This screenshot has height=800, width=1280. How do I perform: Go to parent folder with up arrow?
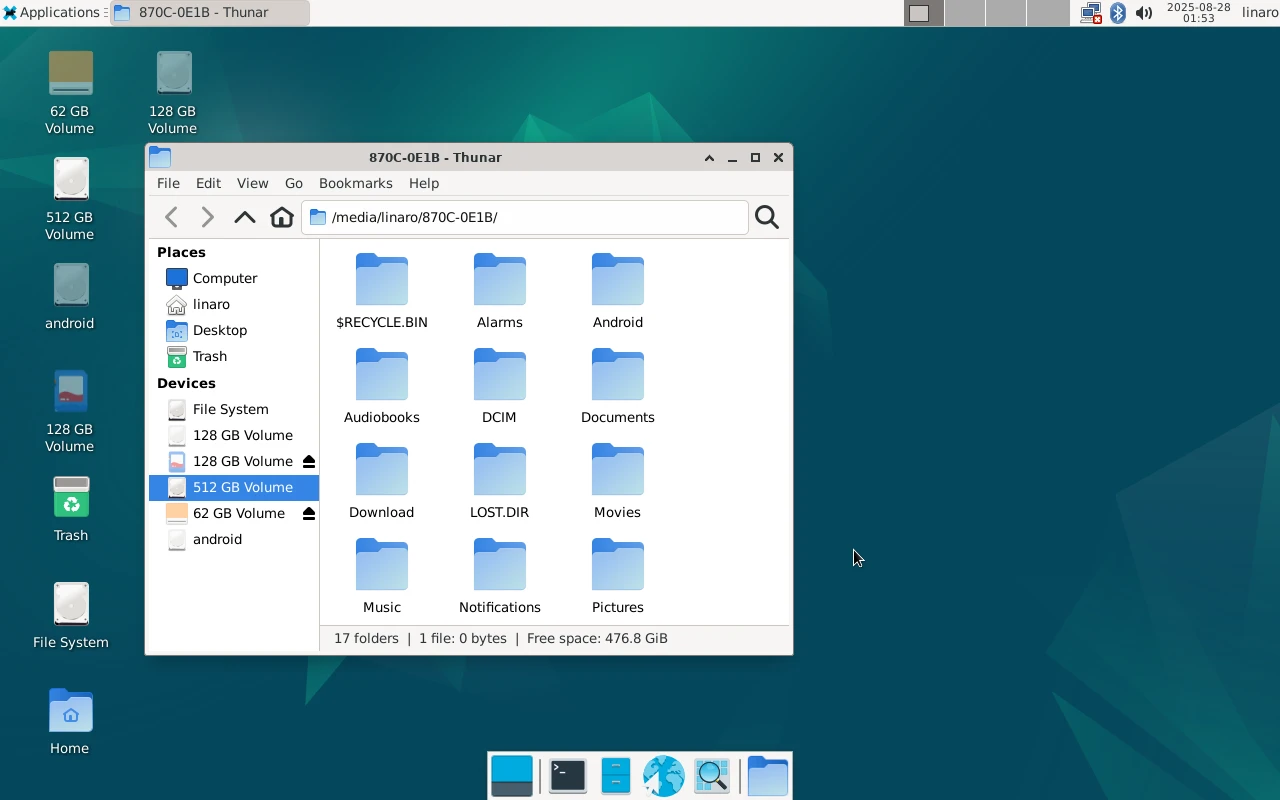(x=245, y=217)
